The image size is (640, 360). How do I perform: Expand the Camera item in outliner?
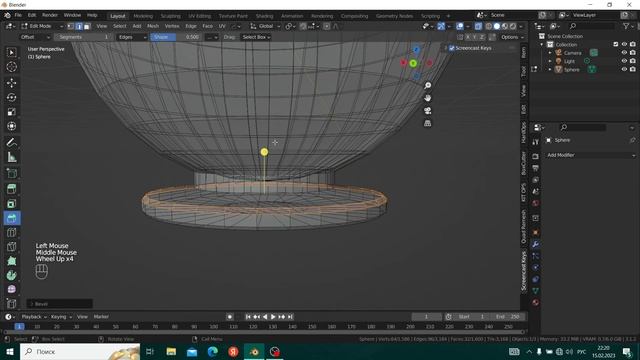tap(550, 53)
